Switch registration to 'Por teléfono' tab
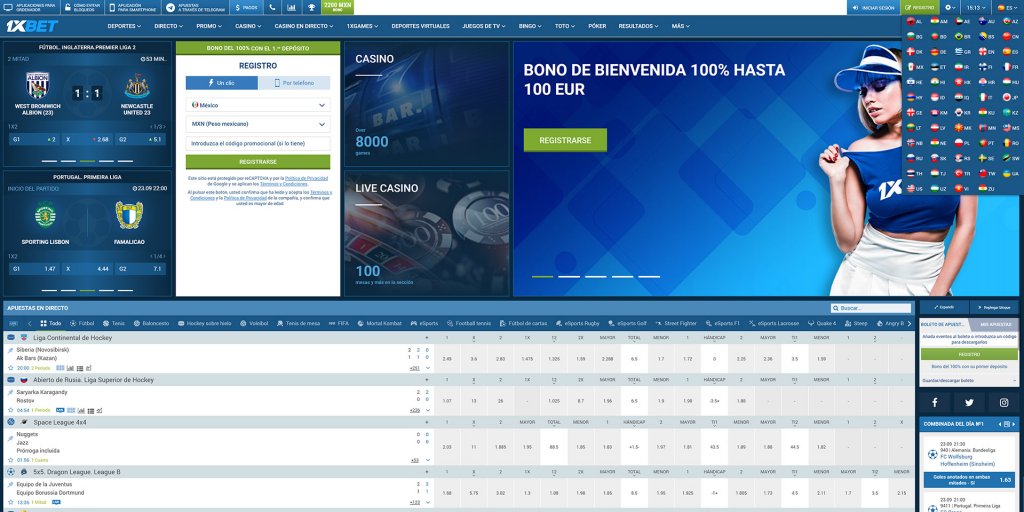Viewport: 1024px width, 512px height. (x=294, y=83)
